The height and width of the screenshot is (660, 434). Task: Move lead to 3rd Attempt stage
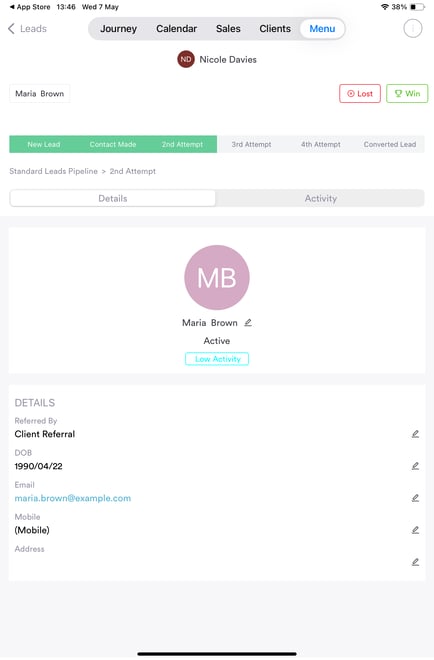coord(251,144)
